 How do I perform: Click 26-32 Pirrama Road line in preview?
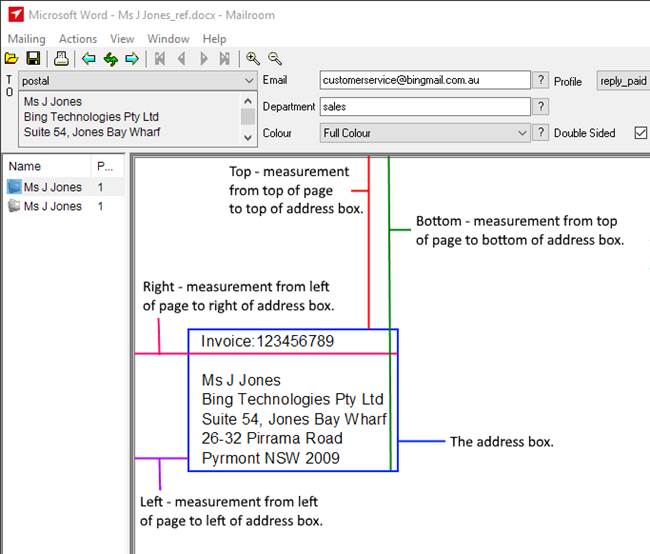click(272, 438)
